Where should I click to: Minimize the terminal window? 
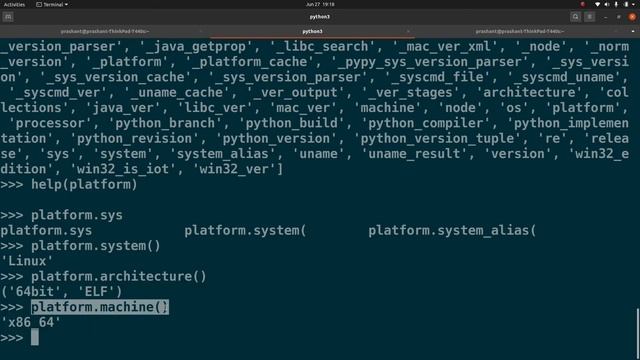pos(605,17)
